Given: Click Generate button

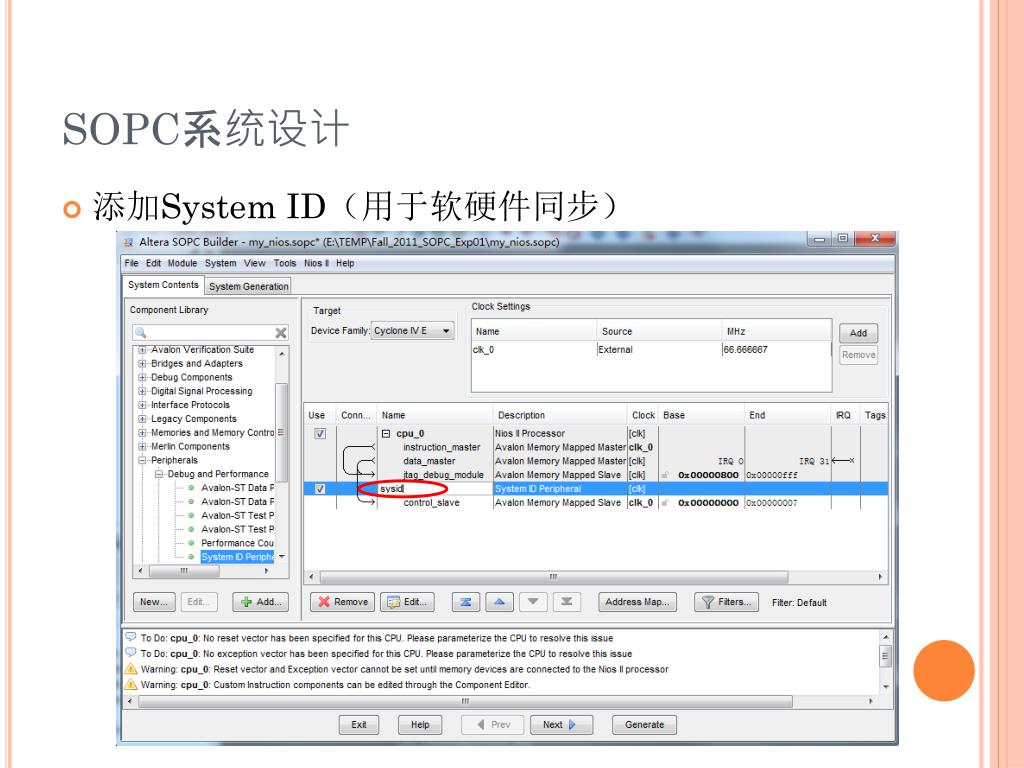Looking at the screenshot, I should coord(645,725).
